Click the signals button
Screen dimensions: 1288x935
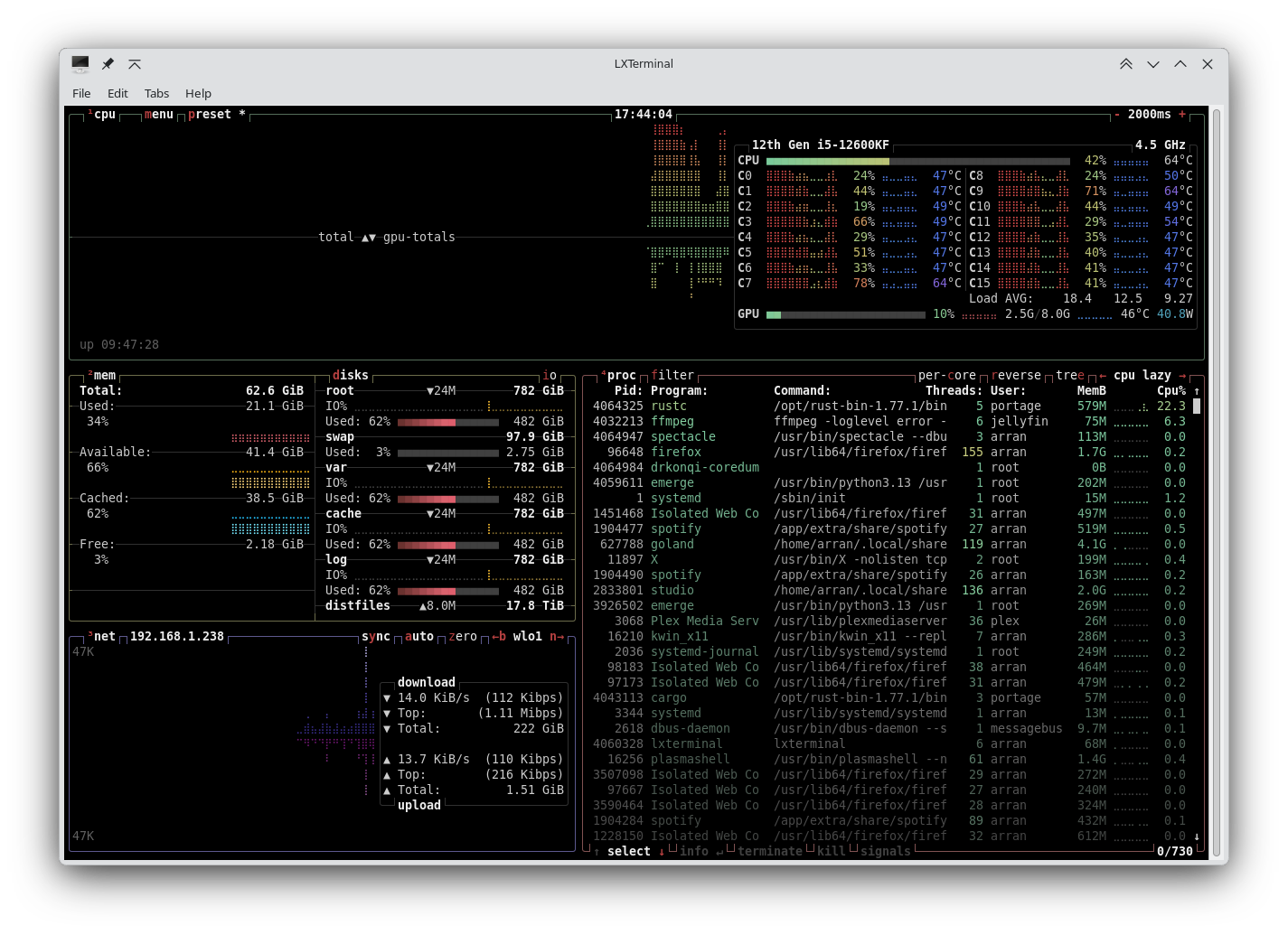(886, 851)
